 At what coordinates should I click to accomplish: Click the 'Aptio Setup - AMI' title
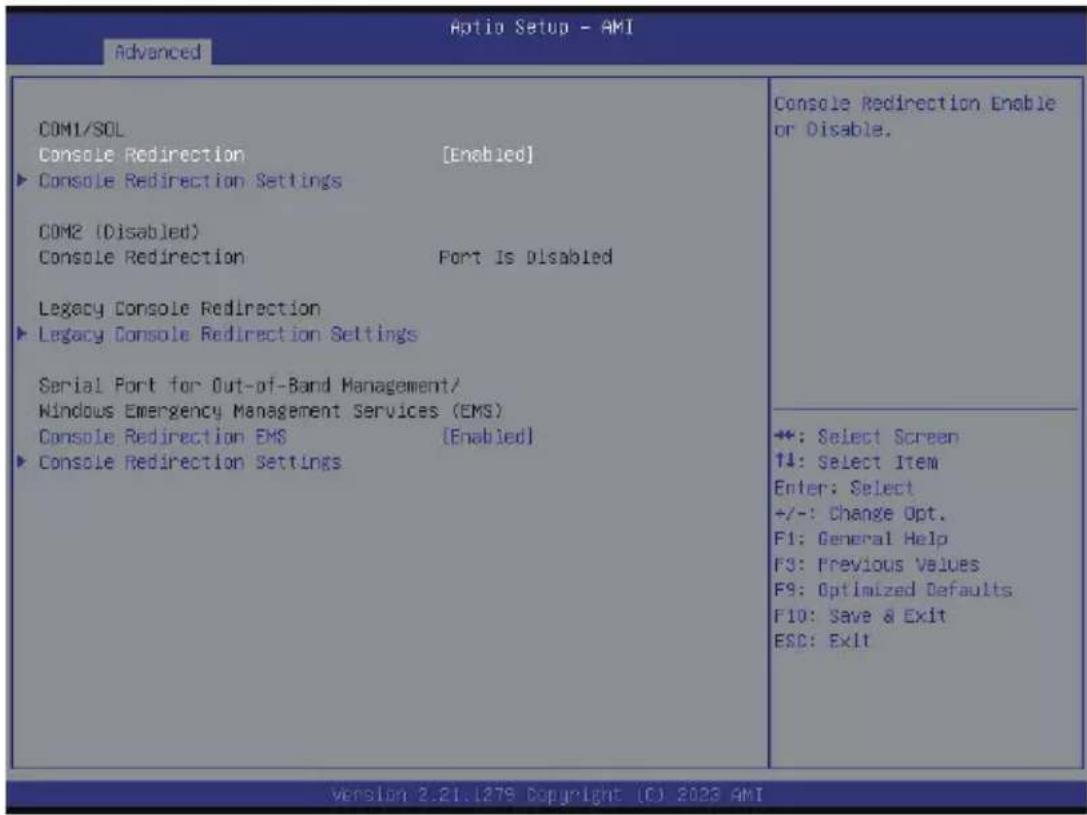(x=541, y=27)
